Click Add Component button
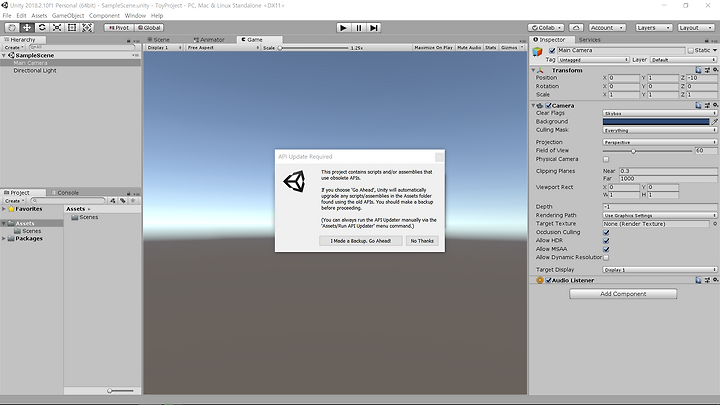This screenshot has width=720, height=405. [623, 294]
